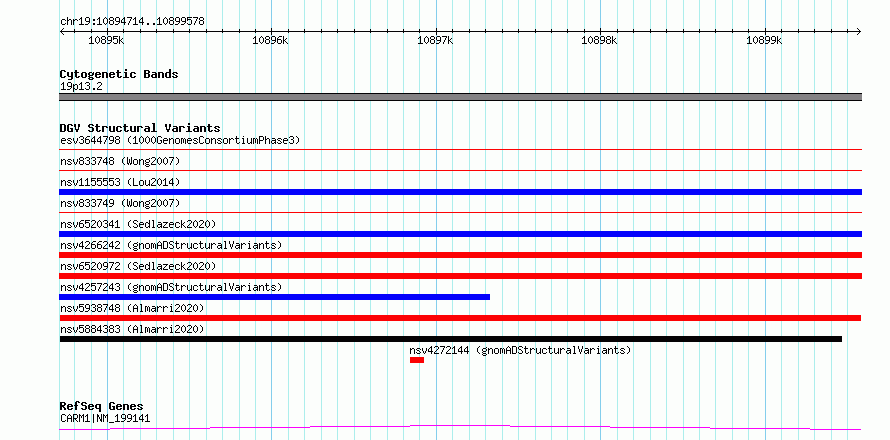Click the chr19:10894714..10899578 coordinate label
This screenshot has width=890, height=440.
[132, 22]
